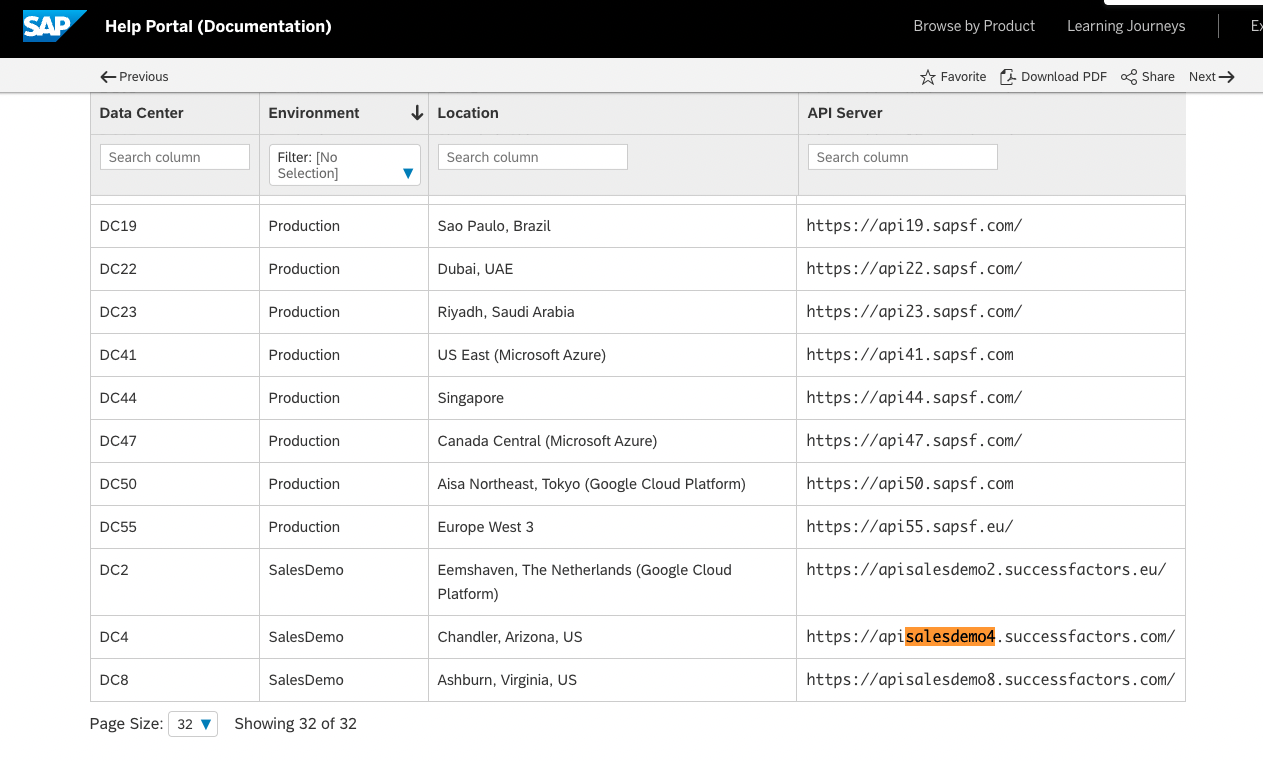Click highlighted salesdemo4 text
This screenshot has height=761, width=1263.
(950, 637)
